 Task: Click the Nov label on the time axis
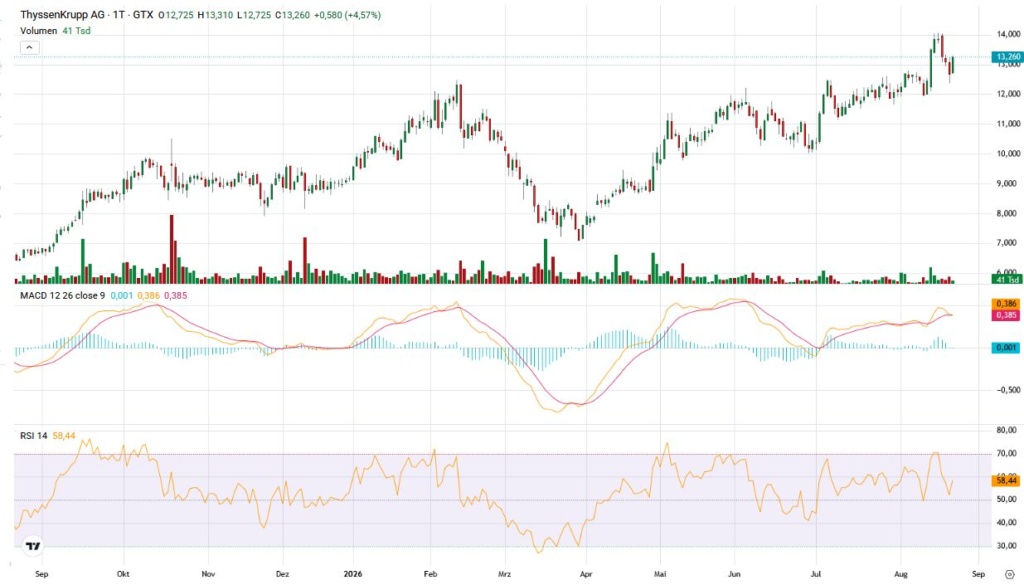pos(208,574)
